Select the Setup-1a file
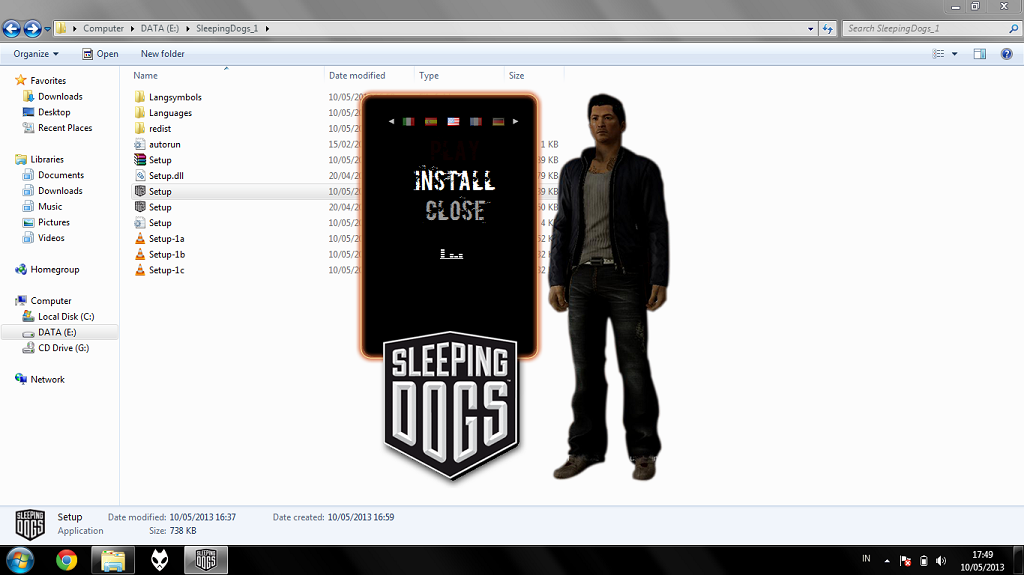This screenshot has width=1024, height=575. pos(167,238)
